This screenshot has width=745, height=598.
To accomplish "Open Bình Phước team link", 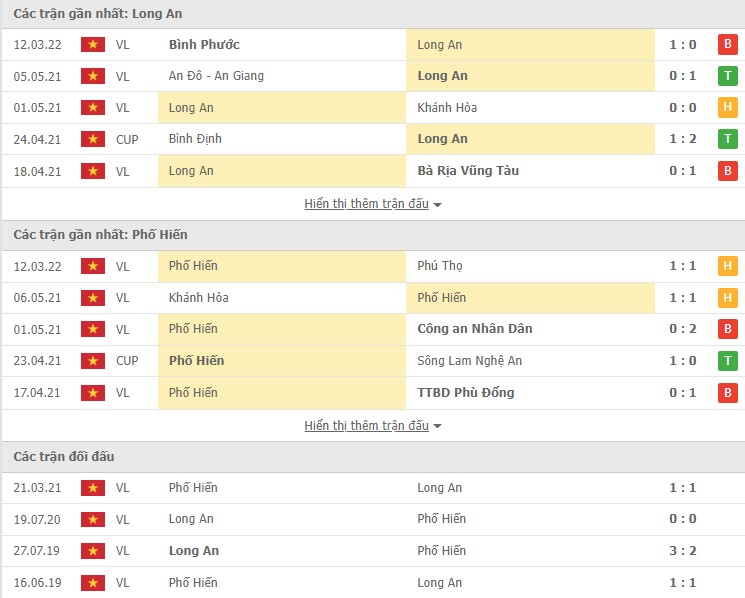I will [204, 44].
